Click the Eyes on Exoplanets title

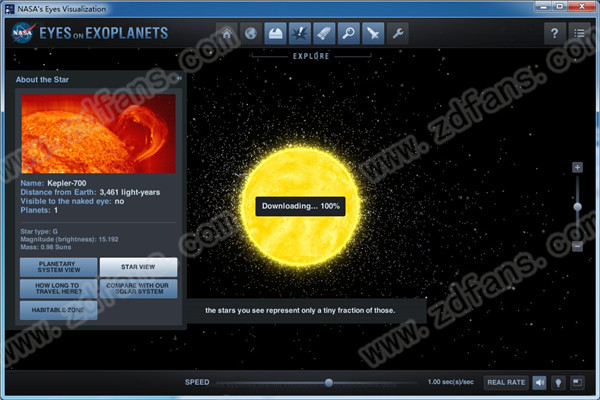click(x=103, y=33)
